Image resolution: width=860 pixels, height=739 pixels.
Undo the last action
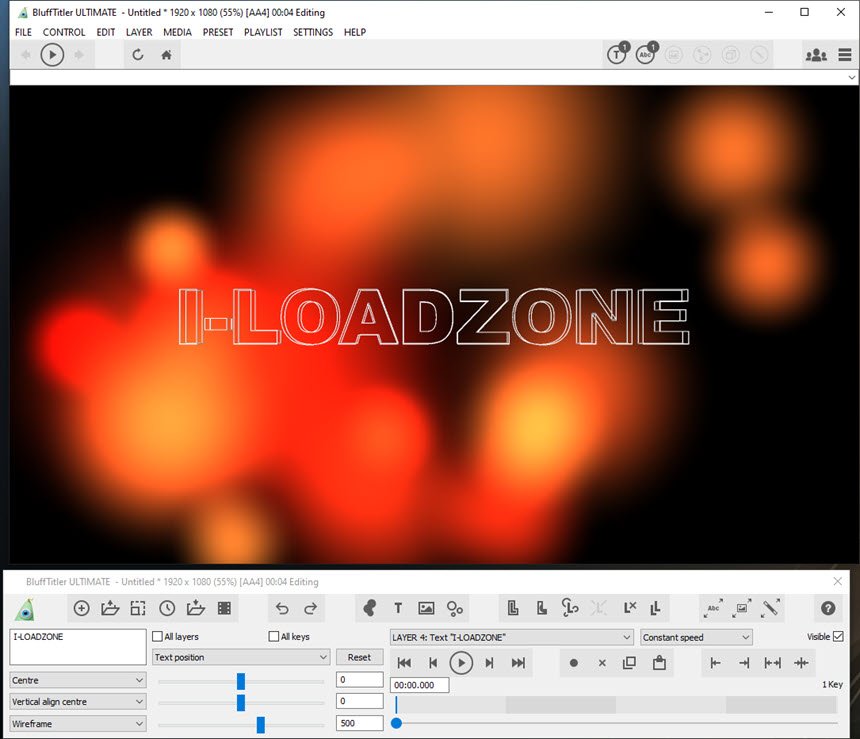pos(282,608)
